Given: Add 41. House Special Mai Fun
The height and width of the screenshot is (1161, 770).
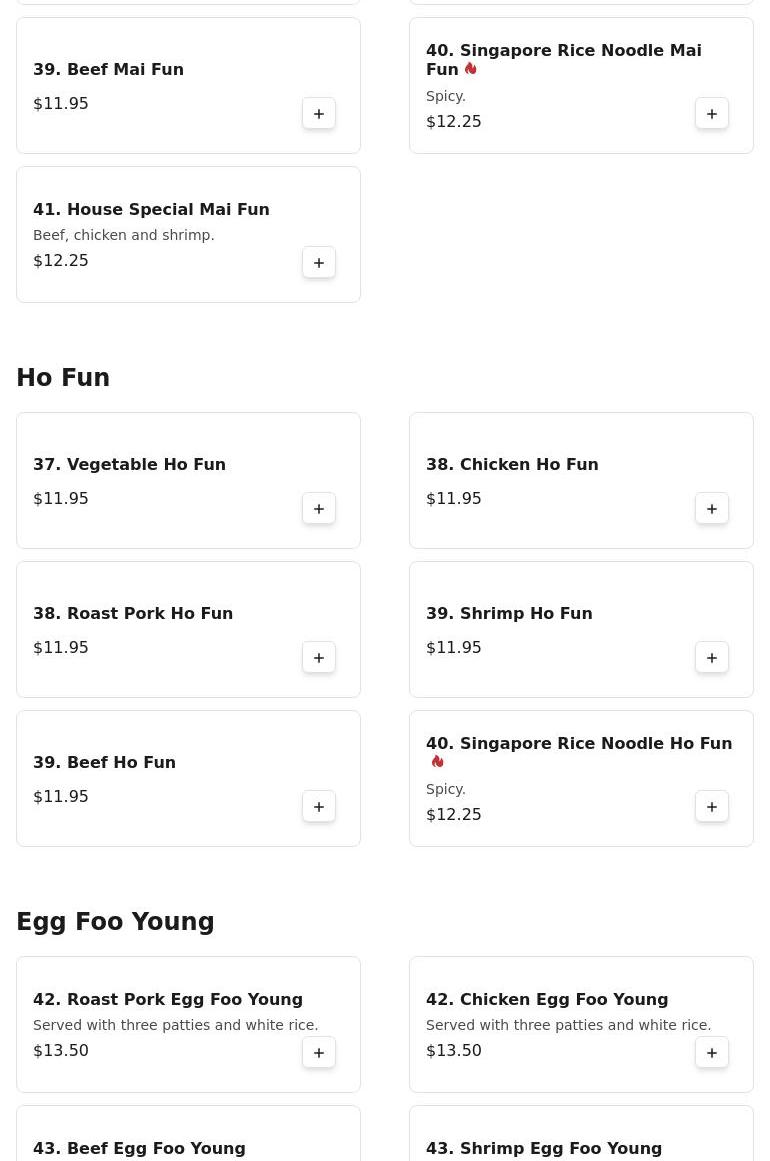Looking at the screenshot, I should point(318,262).
